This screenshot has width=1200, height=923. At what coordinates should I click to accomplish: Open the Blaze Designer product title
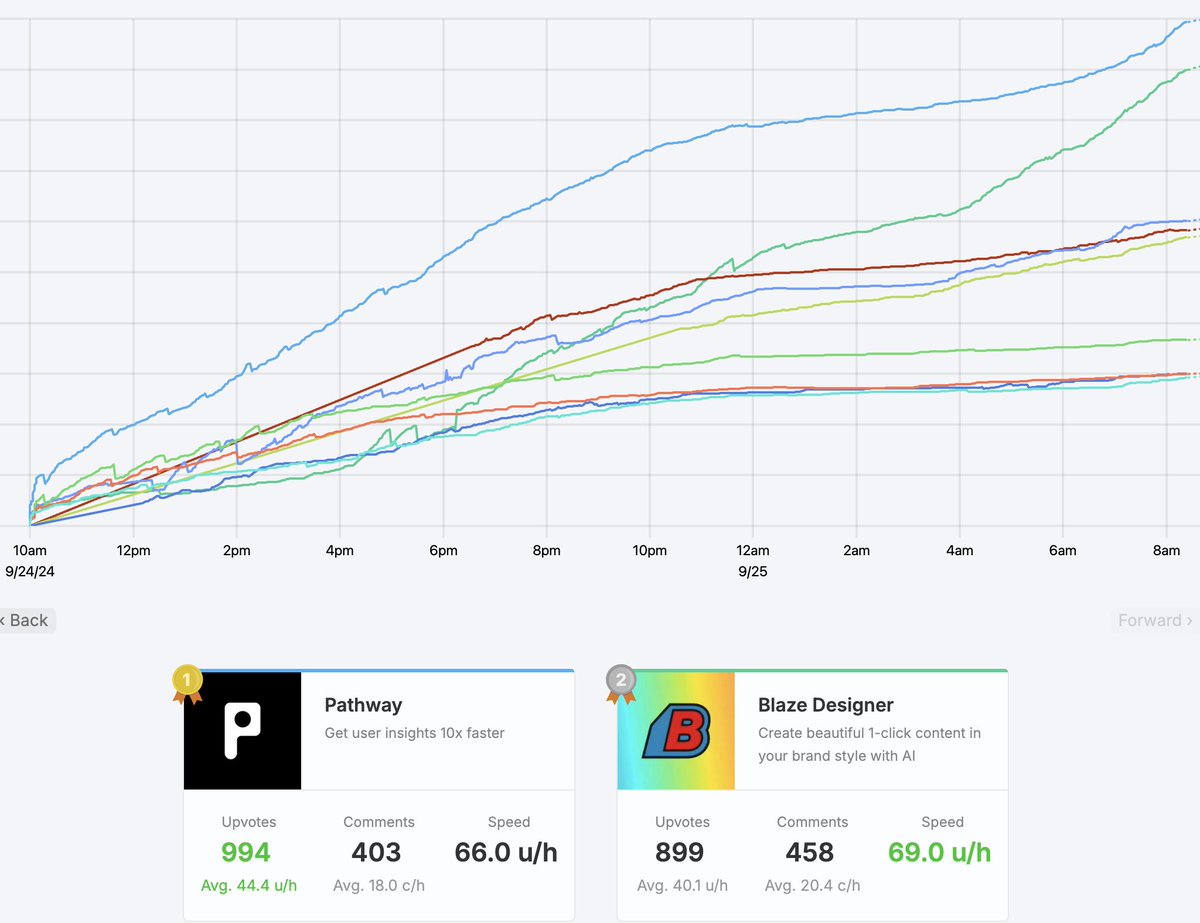826,705
